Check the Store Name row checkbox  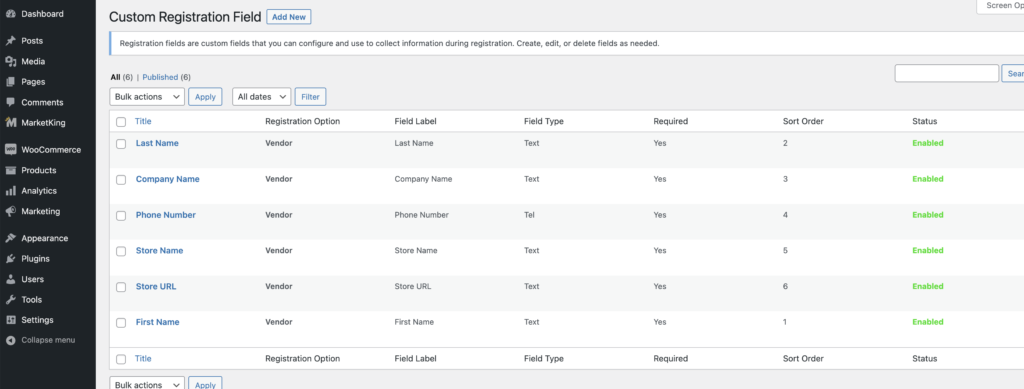121,251
